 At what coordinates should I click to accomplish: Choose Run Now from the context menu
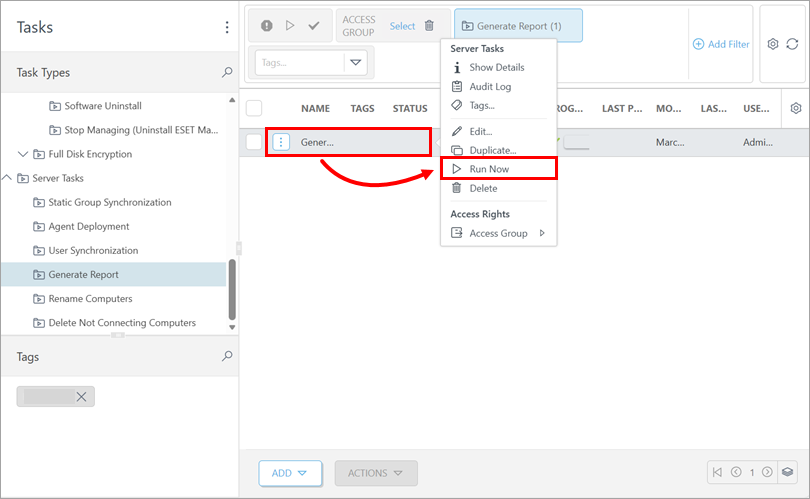489,169
